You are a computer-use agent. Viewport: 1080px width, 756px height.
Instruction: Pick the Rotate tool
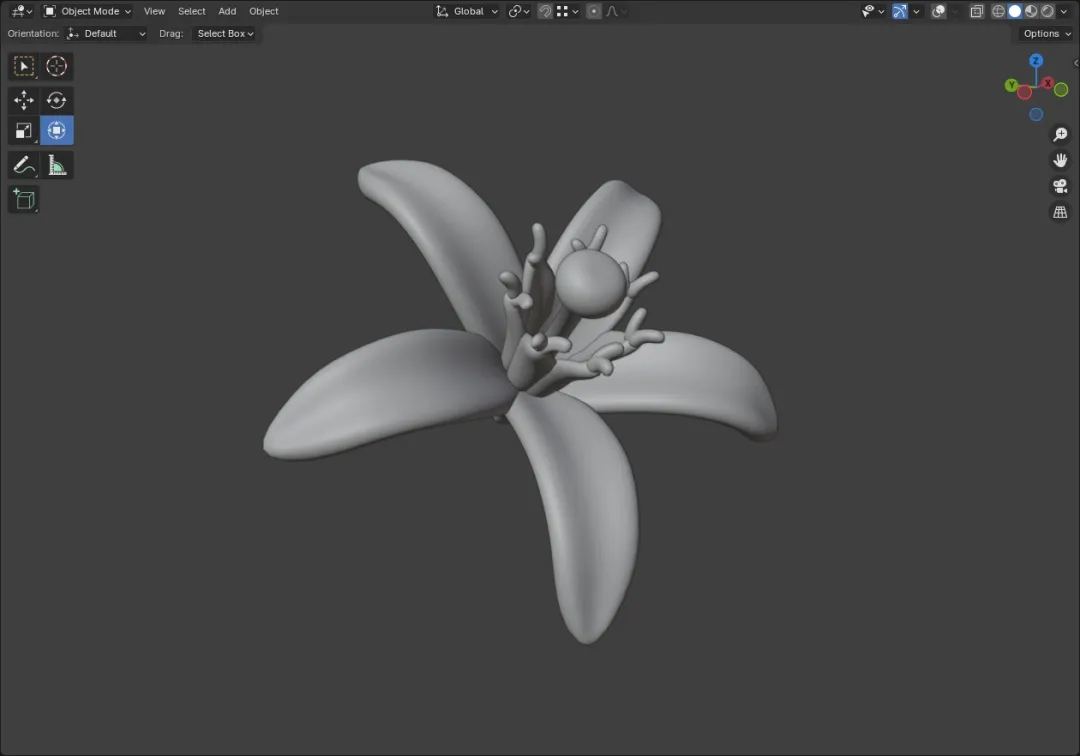pos(56,101)
